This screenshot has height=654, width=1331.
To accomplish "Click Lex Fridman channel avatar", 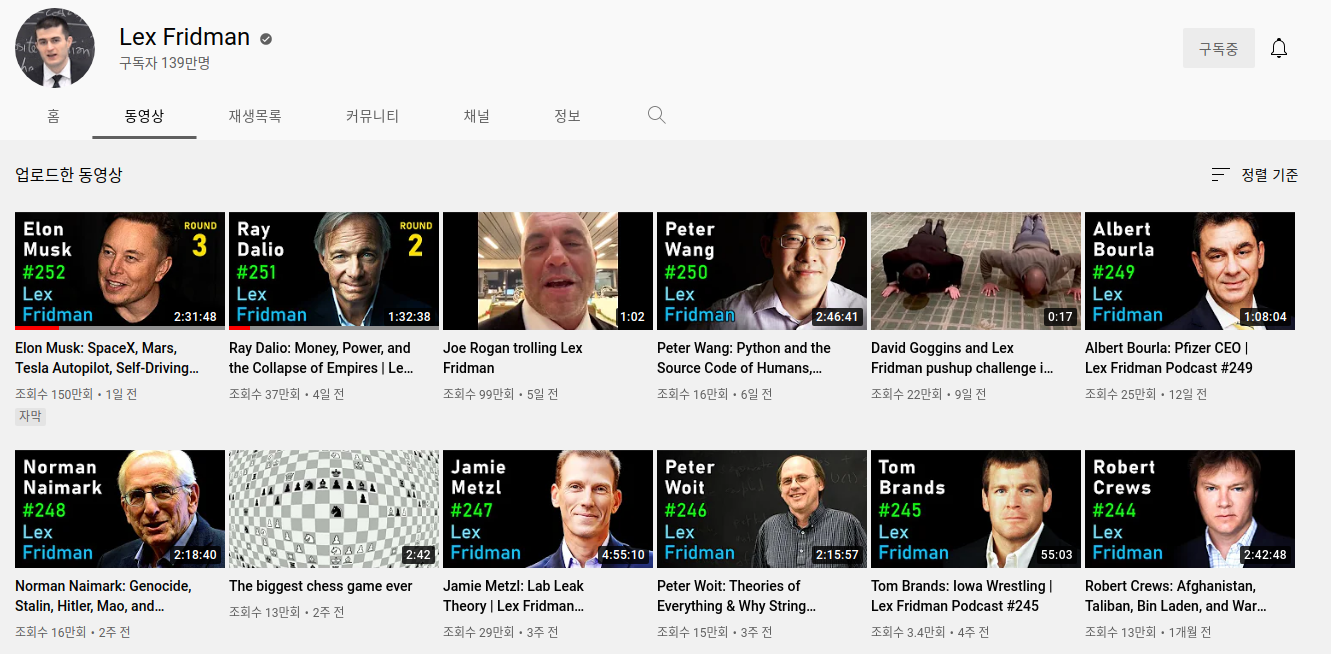I will (x=55, y=48).
